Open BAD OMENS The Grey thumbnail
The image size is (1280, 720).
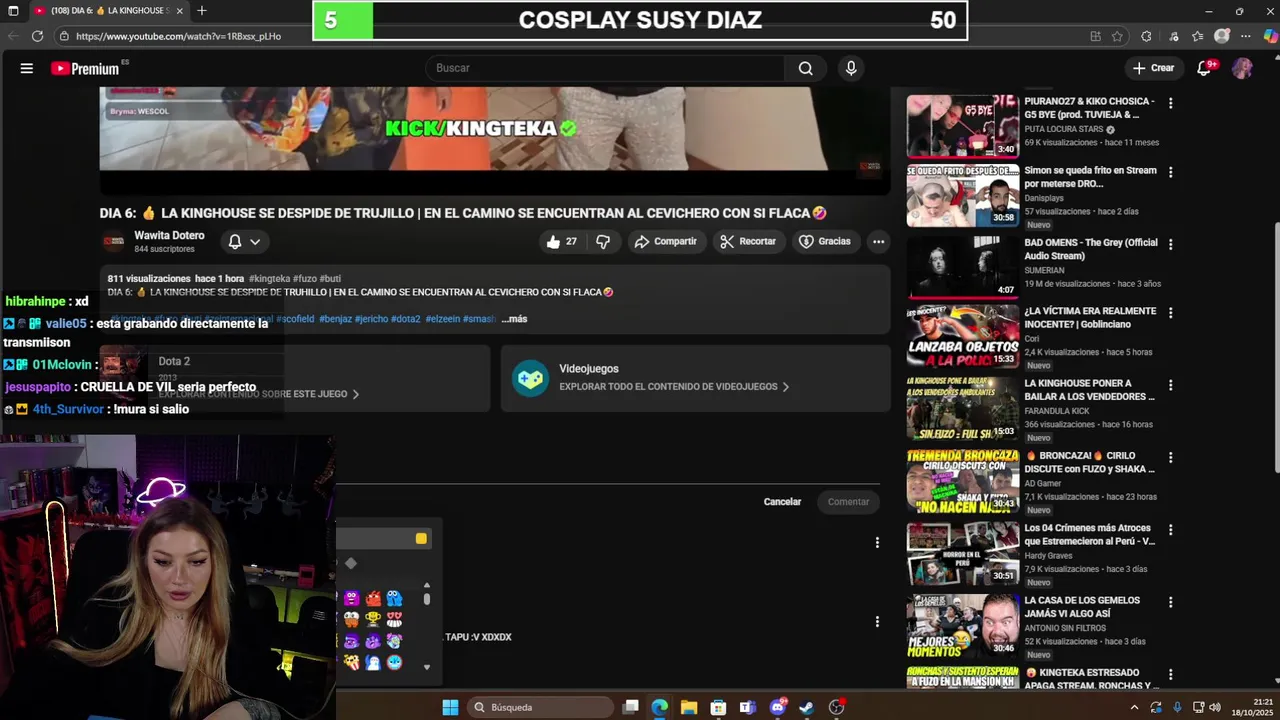tap(962, 267)
